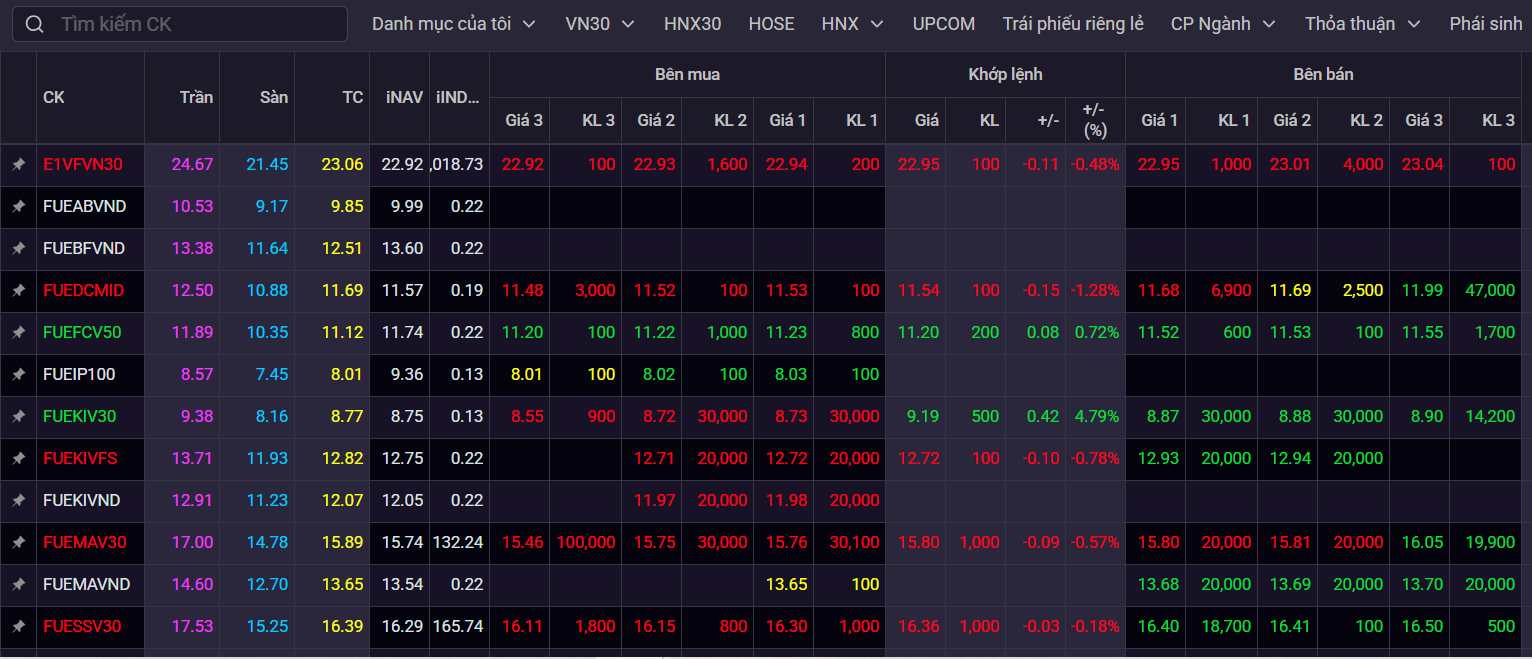The height and width of the screenshot is (659, 1532).
Task: Open the FUEMAVND ticker link
Action: pyautogui.click(x=87, y=584)
